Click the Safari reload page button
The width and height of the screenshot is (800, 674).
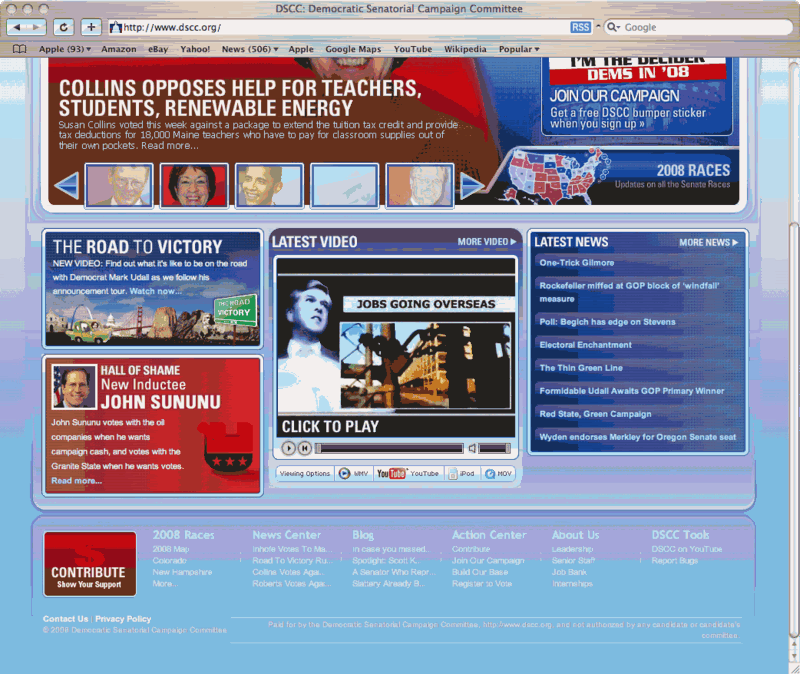63,27
